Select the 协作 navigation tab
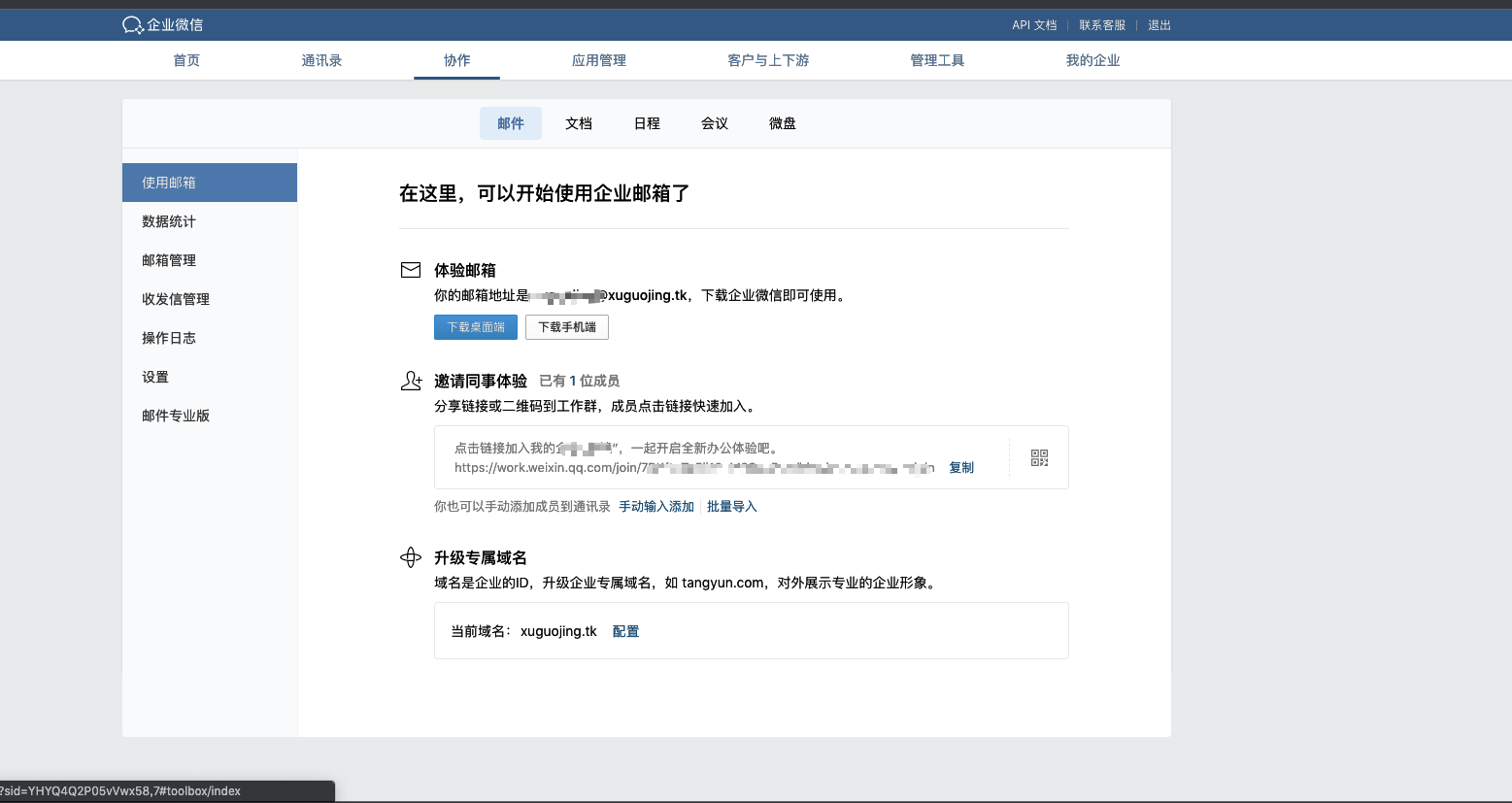The width and height of the screenshot is (1512, 803). (456, 60)
